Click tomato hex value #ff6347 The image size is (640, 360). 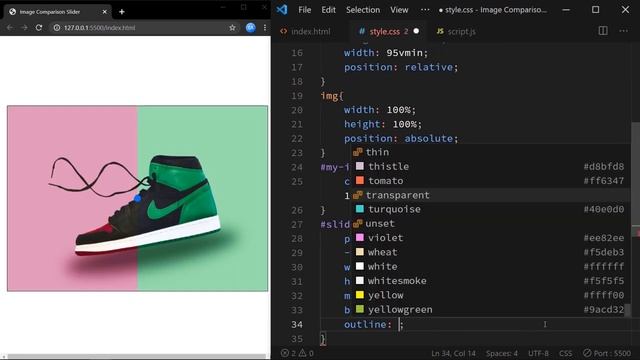pos(604,180)
